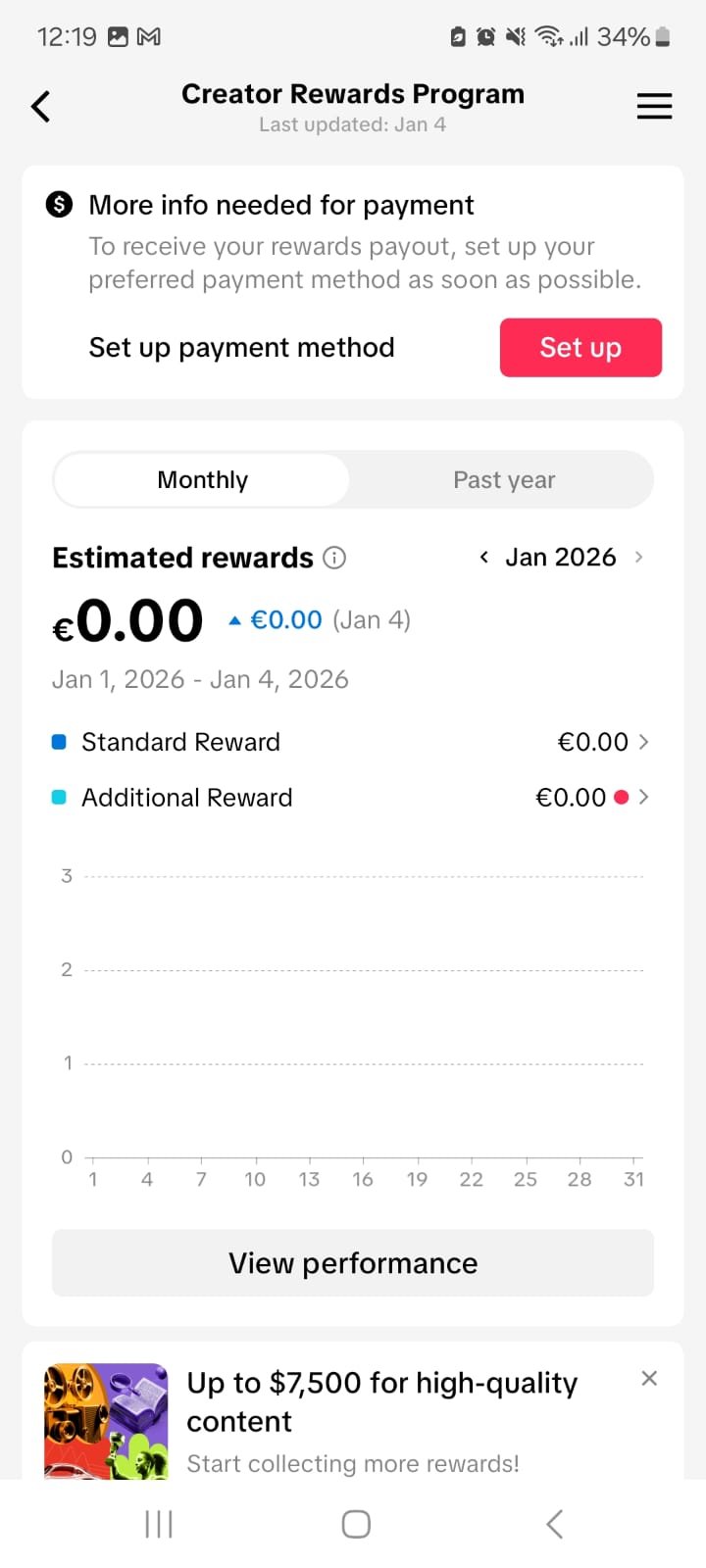The height and width of the screenshot is (1568, 706).
Task: Tap the back arrow in the header
Action: click(41, 107)
